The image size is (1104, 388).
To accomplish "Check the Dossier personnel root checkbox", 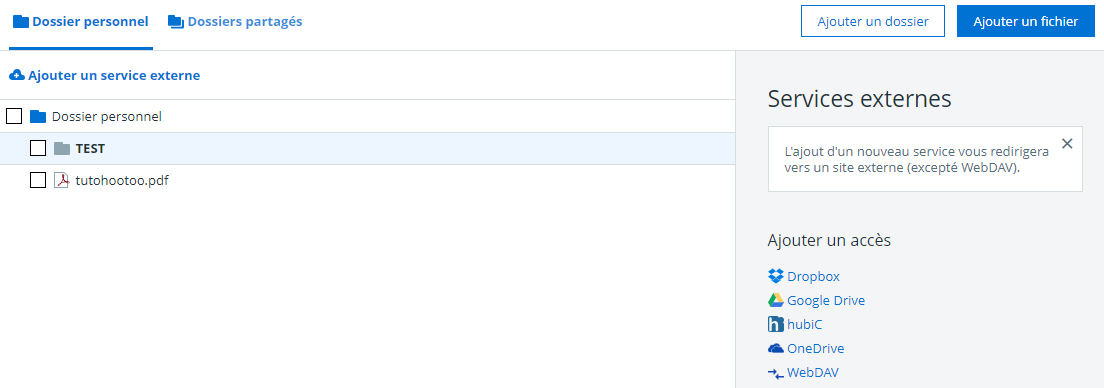I will pos(13,116).
